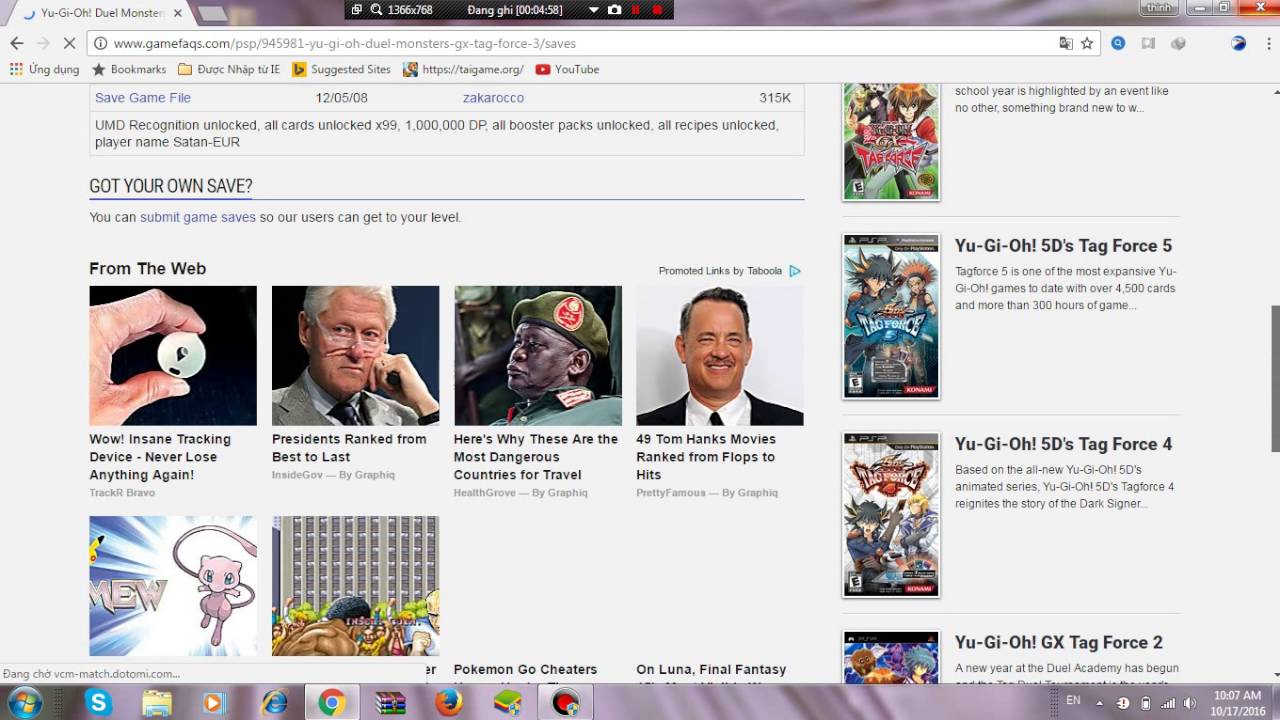Open Yu-Gi-Oh! 5D's Tag Force 5 title
Screen dimensions: 1280x720
pos(1063,246)
